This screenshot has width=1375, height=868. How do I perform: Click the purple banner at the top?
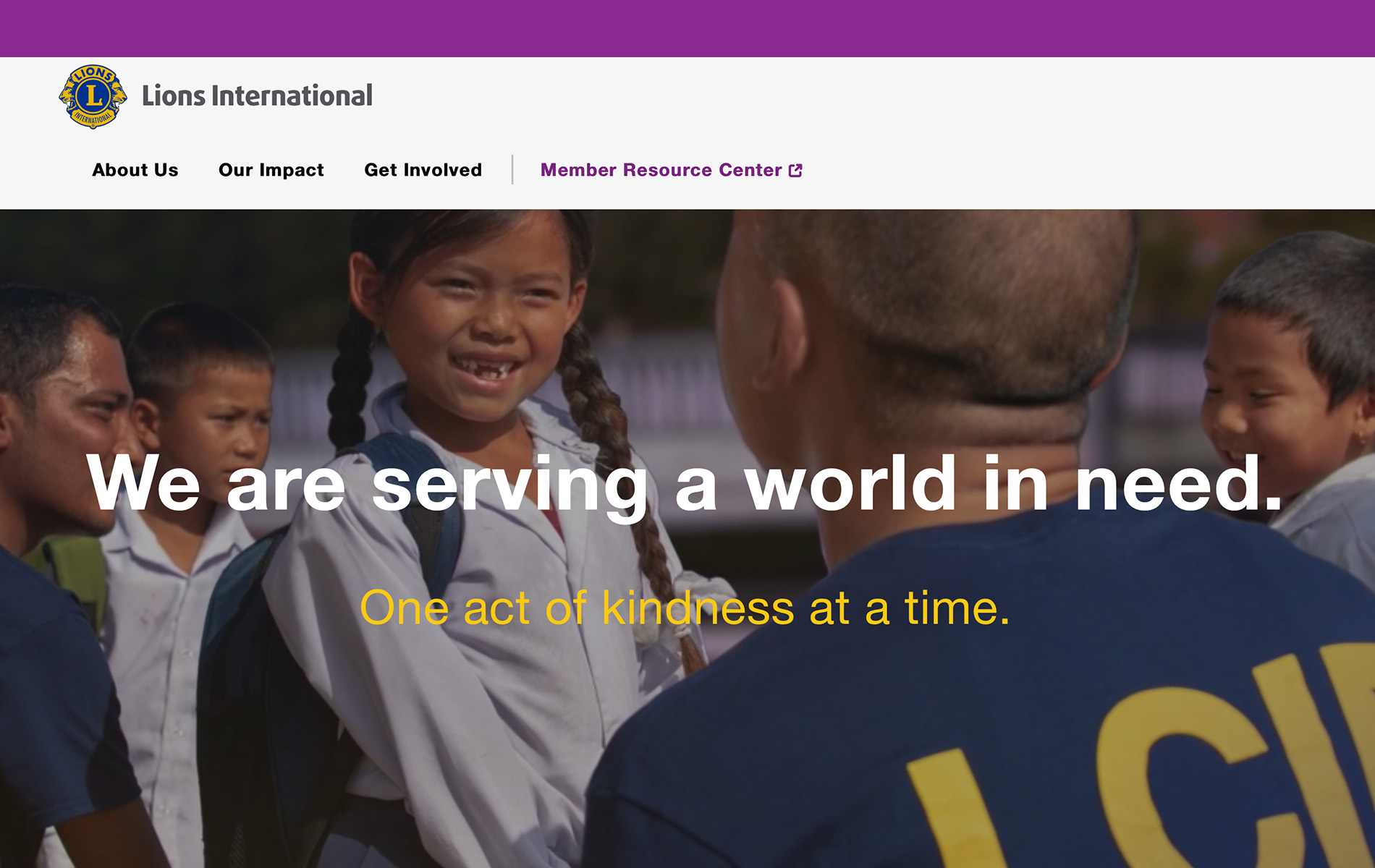(x=687, y=28)
